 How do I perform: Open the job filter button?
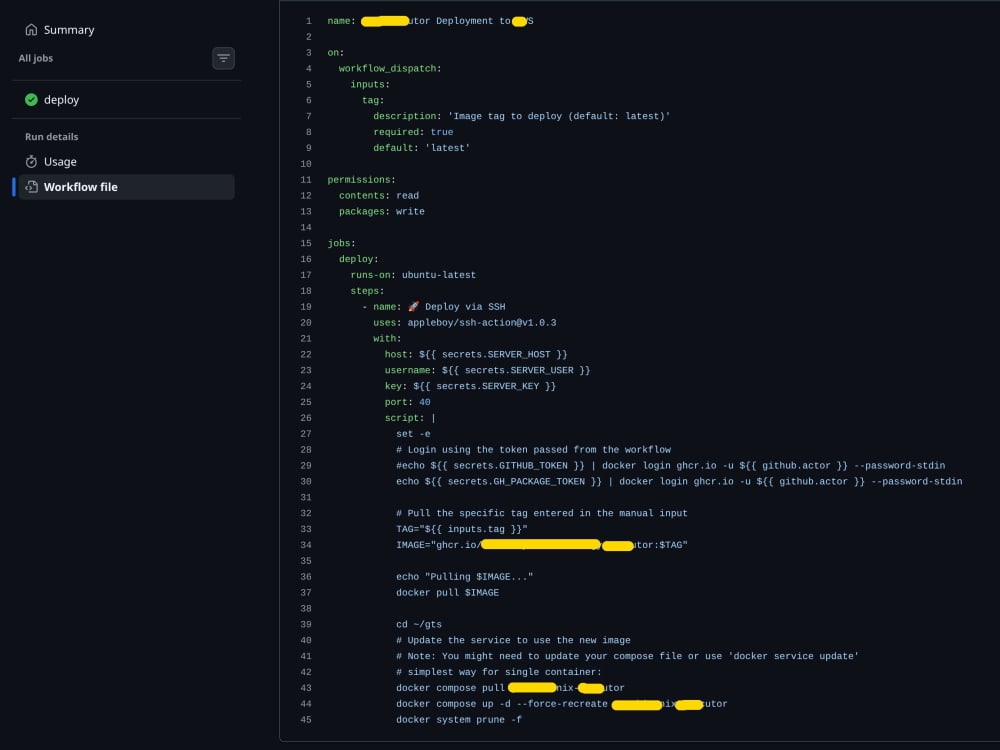[223, 59]
